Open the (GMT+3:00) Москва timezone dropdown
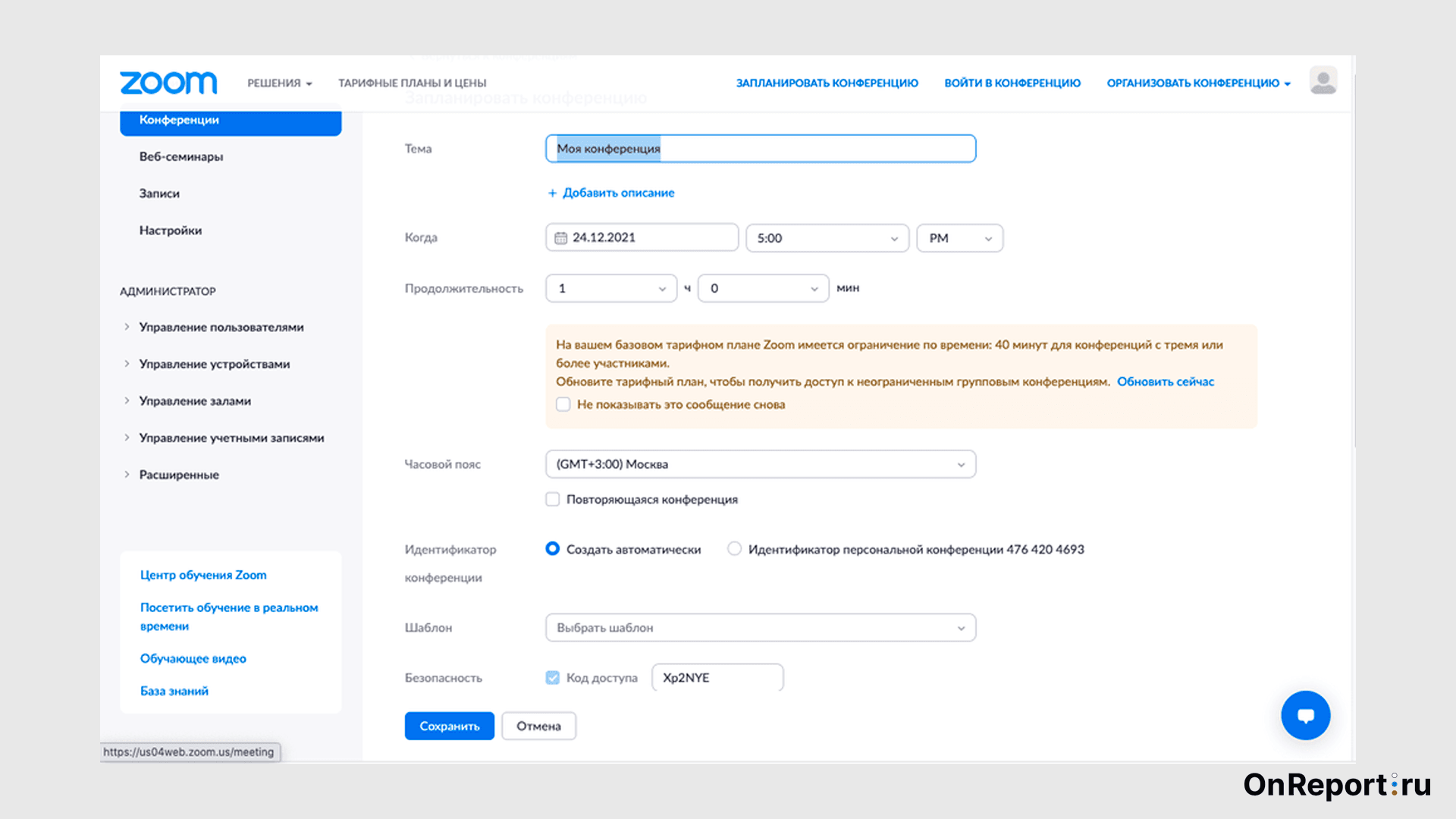The width and height of the screenshot is (1456, 819). [x=761, y=464]
